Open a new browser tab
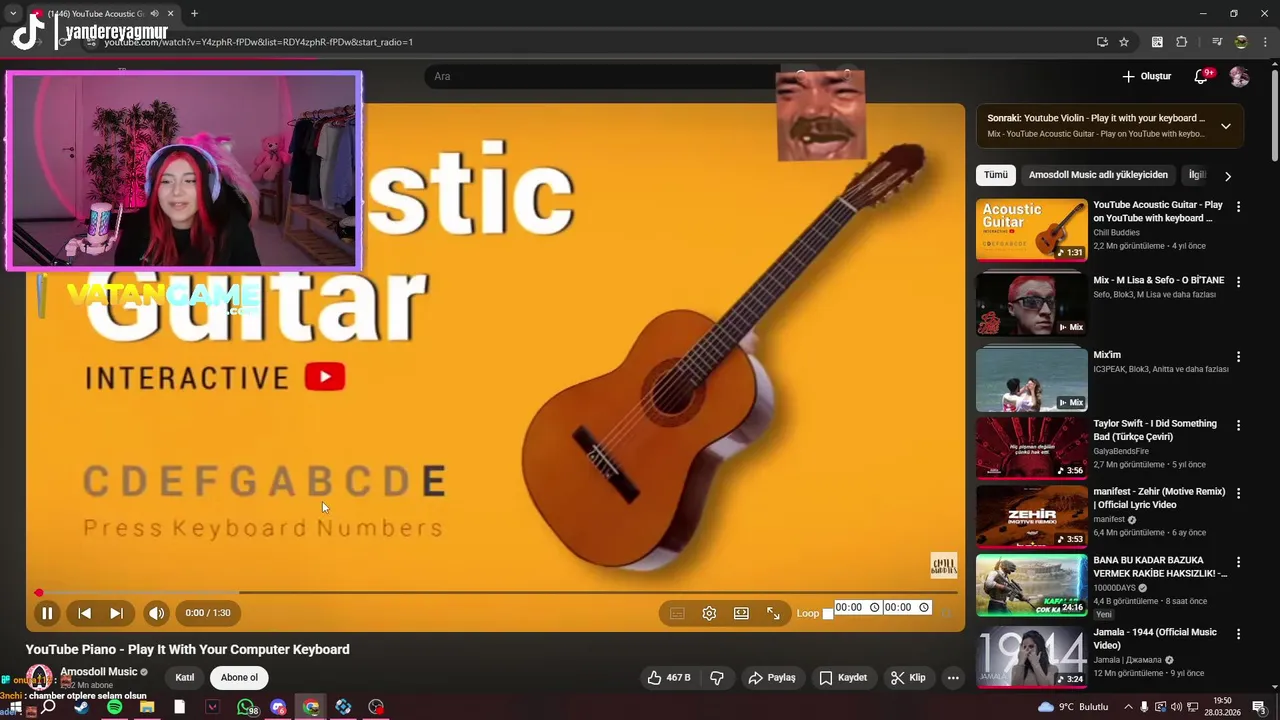 [x=194, y=14]
